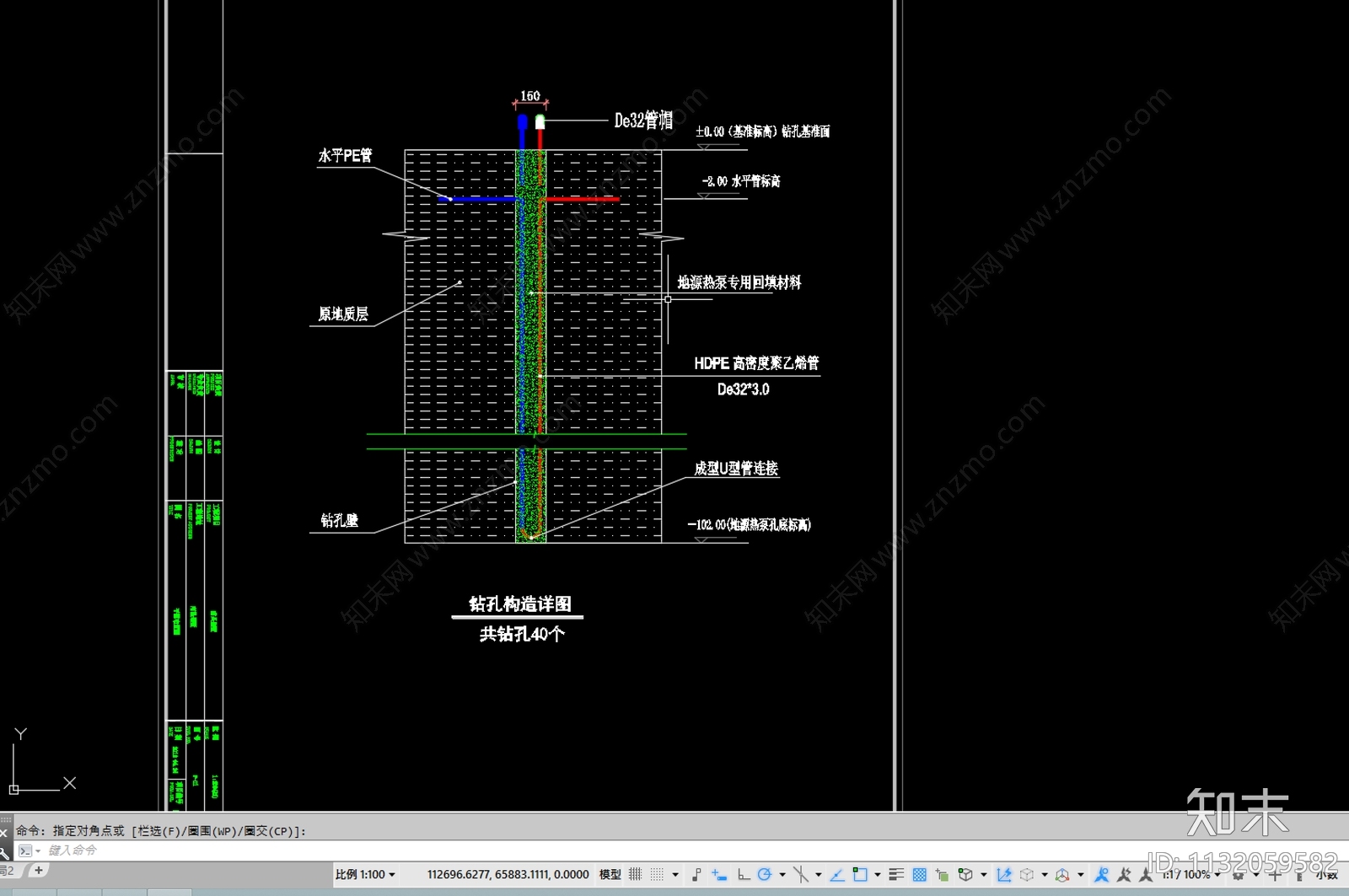Open the snap mode settings dropdown arrow

click(x=675, y=875)
